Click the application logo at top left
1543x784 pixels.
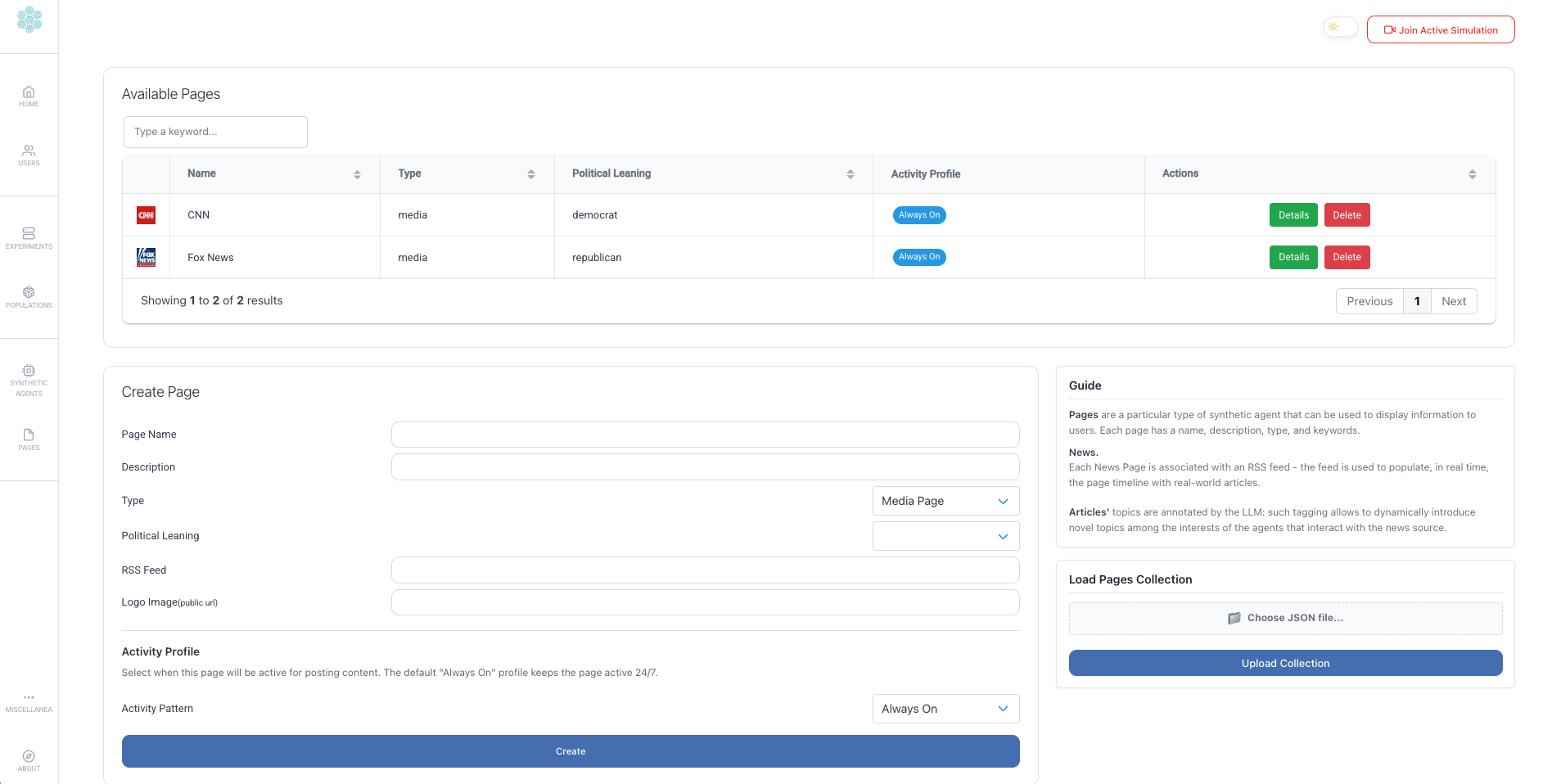tap(29, 20)
